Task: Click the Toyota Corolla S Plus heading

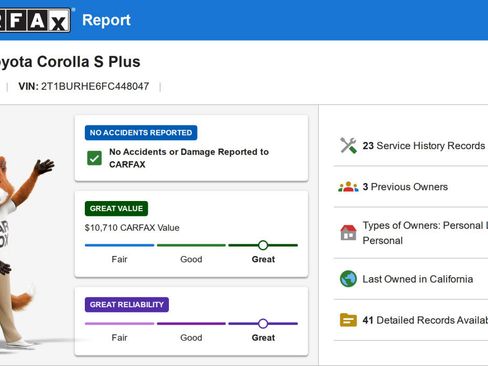Action: (70, 62)
